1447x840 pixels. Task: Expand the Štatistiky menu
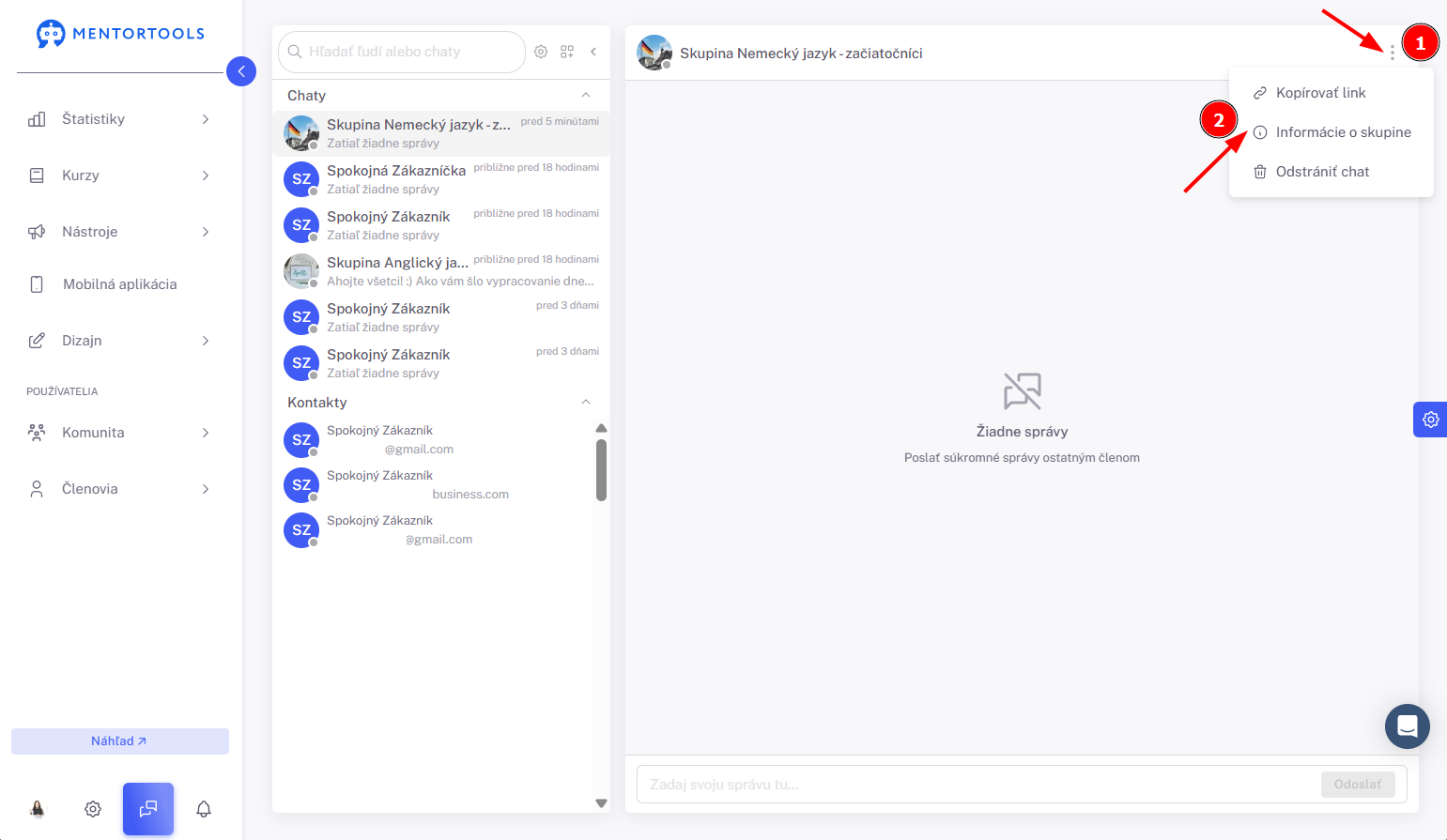[120, 119]
